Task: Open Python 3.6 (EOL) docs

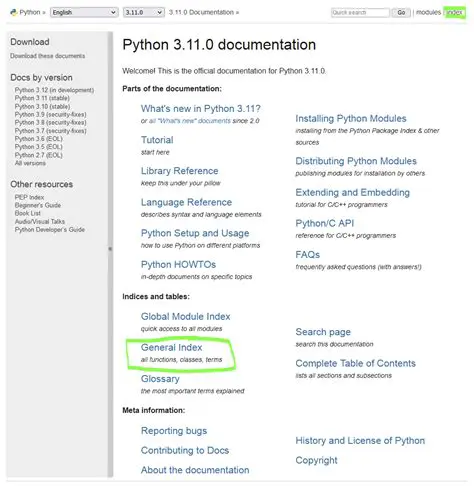Action: pyautogui.click(x=38, y=139)
